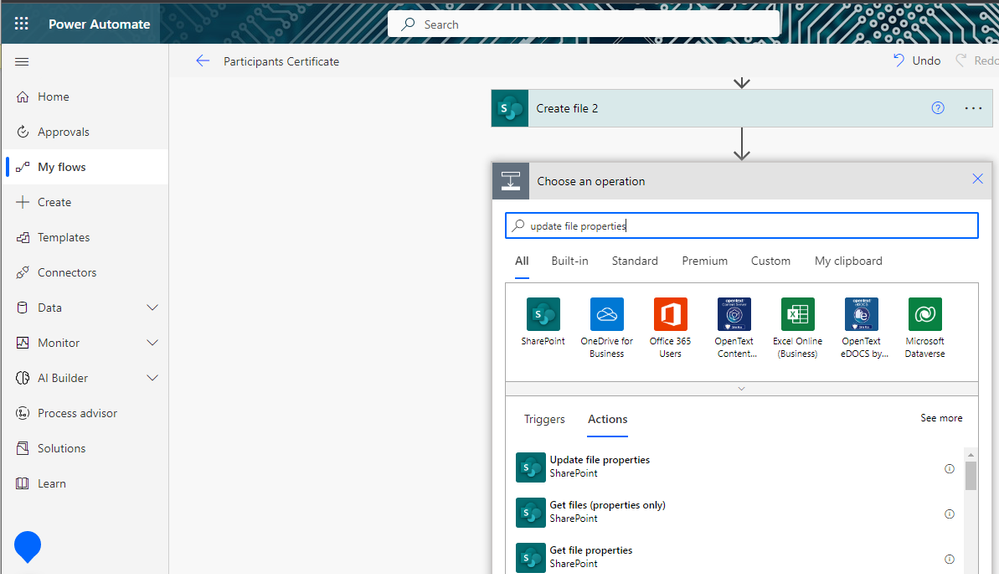999x574 pixels.
Task: Switch to the All tab
Action: pos(522,261)
